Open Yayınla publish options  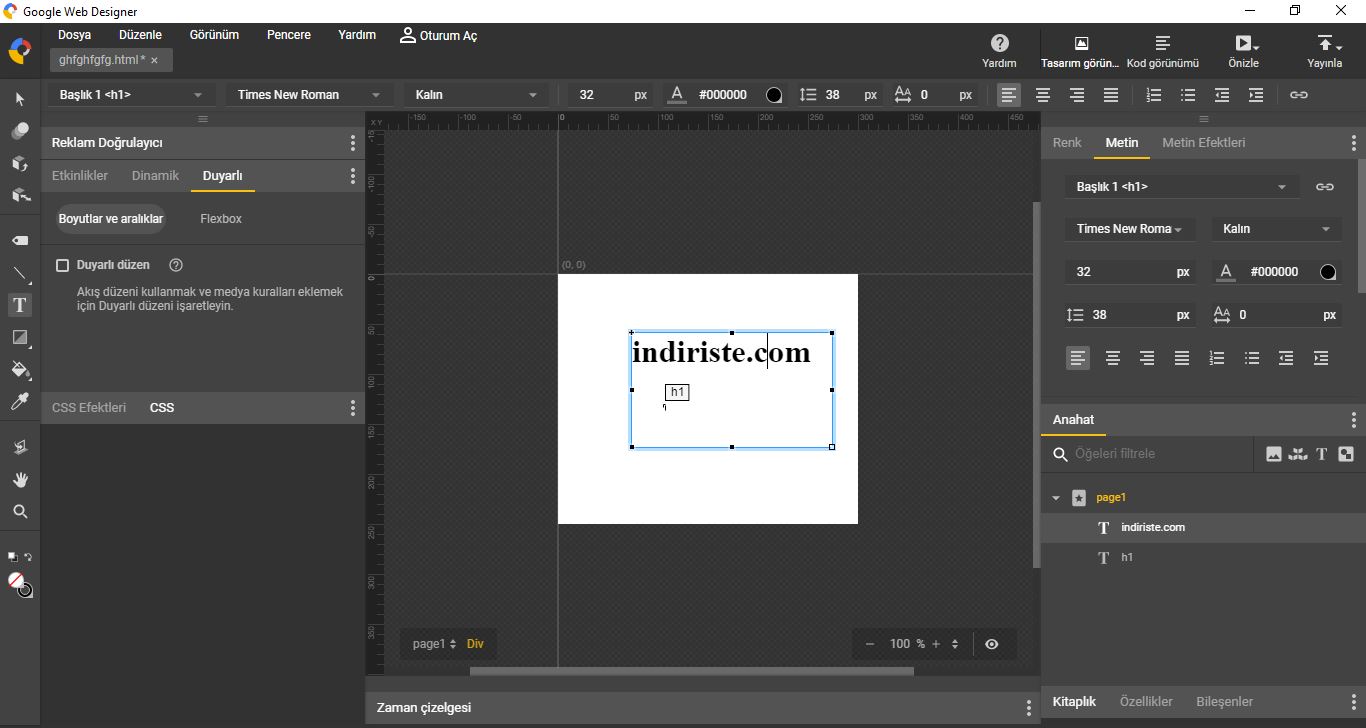pos(1325,51)
